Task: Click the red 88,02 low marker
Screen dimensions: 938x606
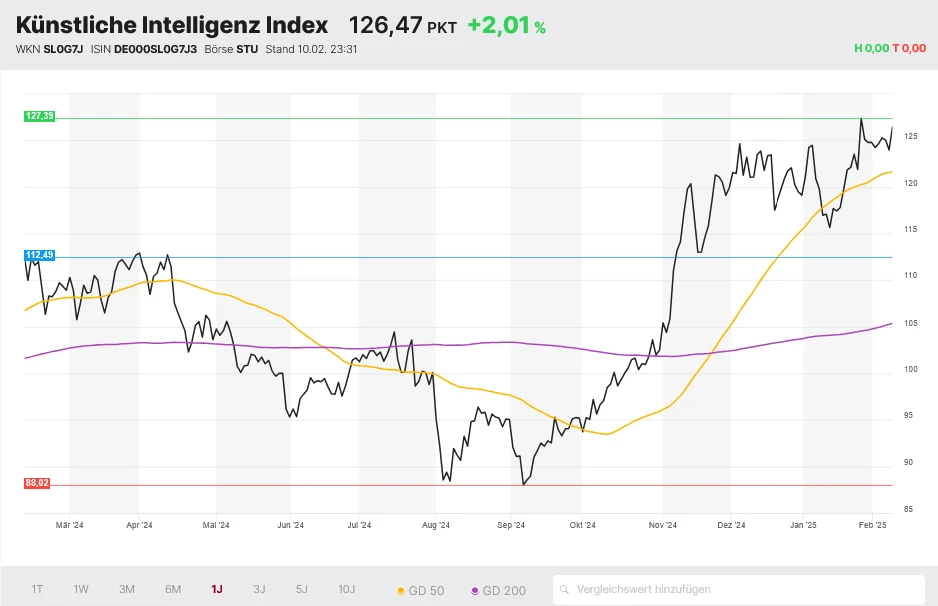Action: coord(37,484)
